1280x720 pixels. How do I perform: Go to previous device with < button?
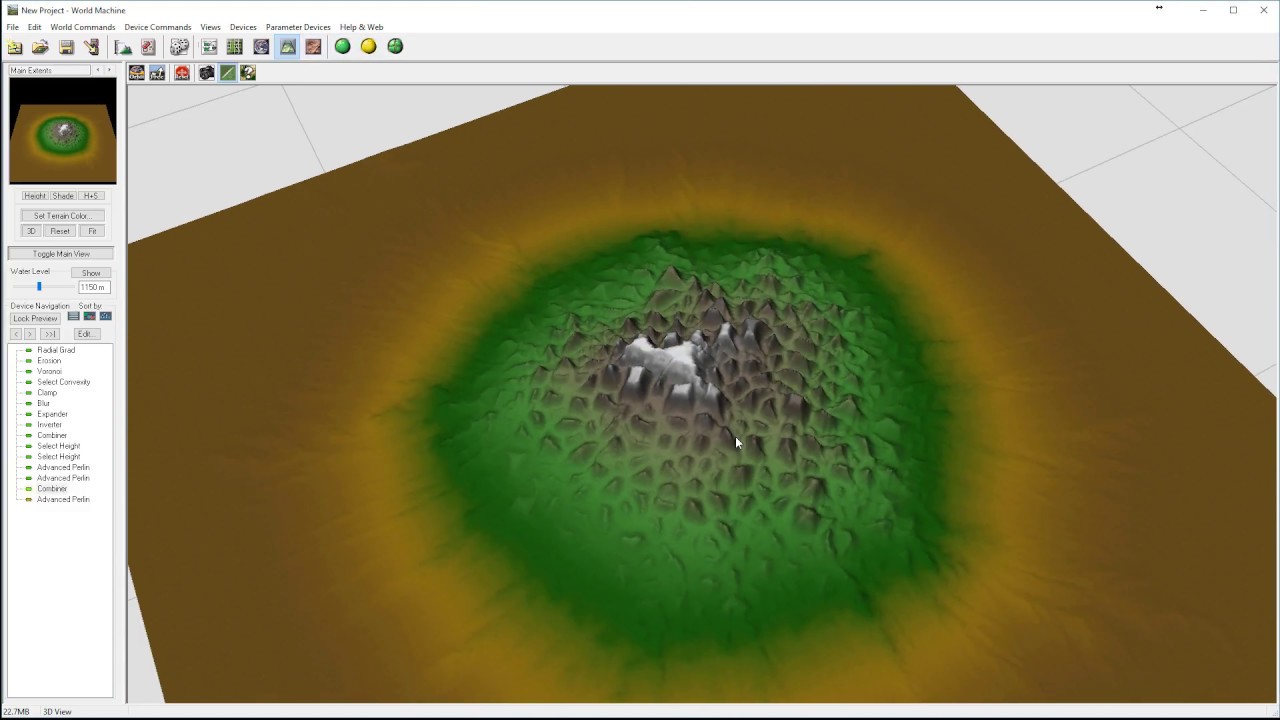coord(16,334)
